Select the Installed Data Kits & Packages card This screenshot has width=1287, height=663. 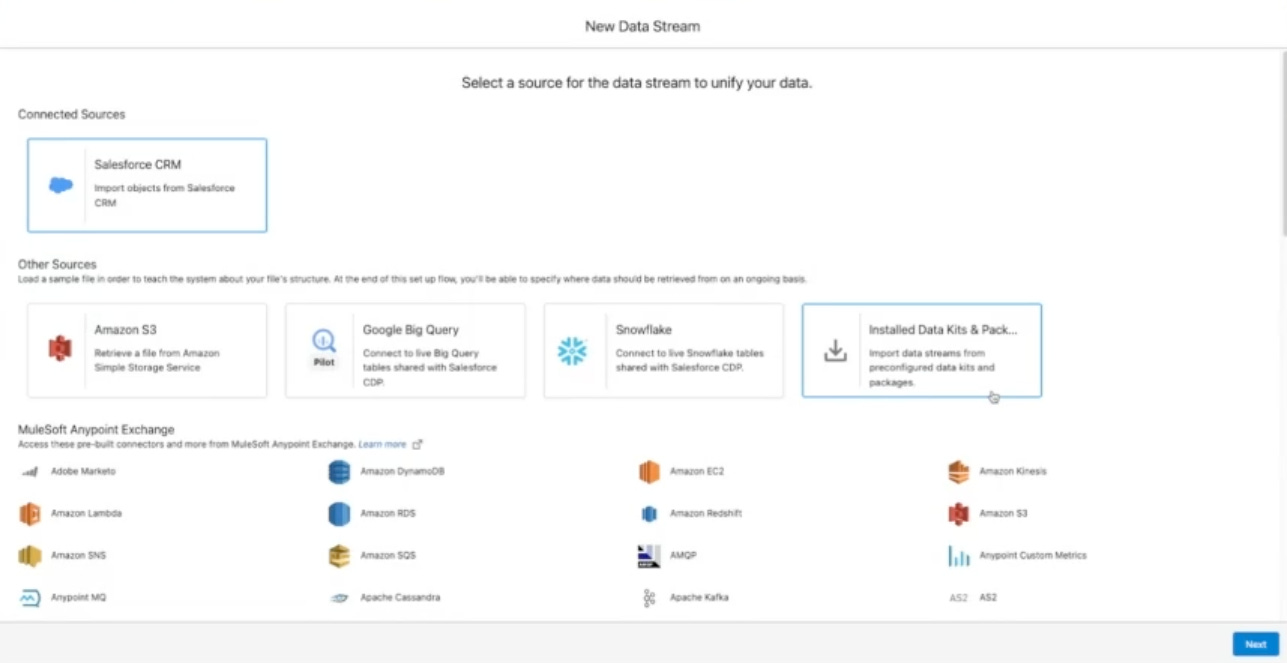922,351
